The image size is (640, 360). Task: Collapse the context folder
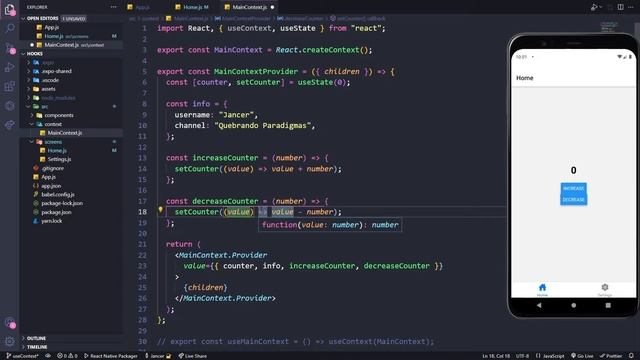coord(53,124)
